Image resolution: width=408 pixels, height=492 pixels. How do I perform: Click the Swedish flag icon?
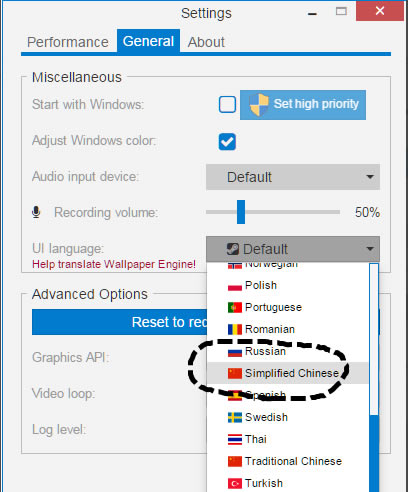pos(235,417)
